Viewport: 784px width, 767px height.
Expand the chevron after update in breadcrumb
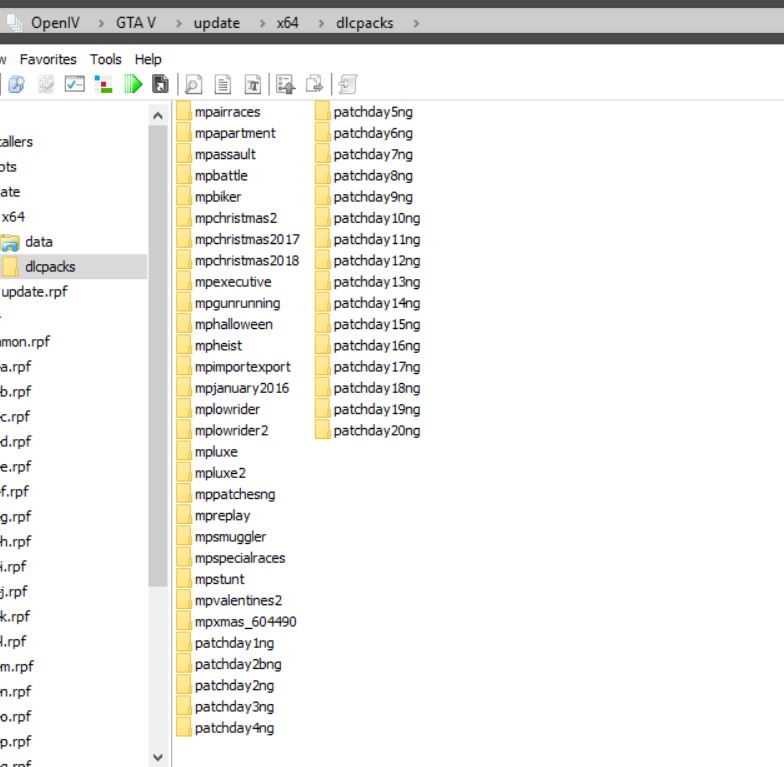click(262, 23)
